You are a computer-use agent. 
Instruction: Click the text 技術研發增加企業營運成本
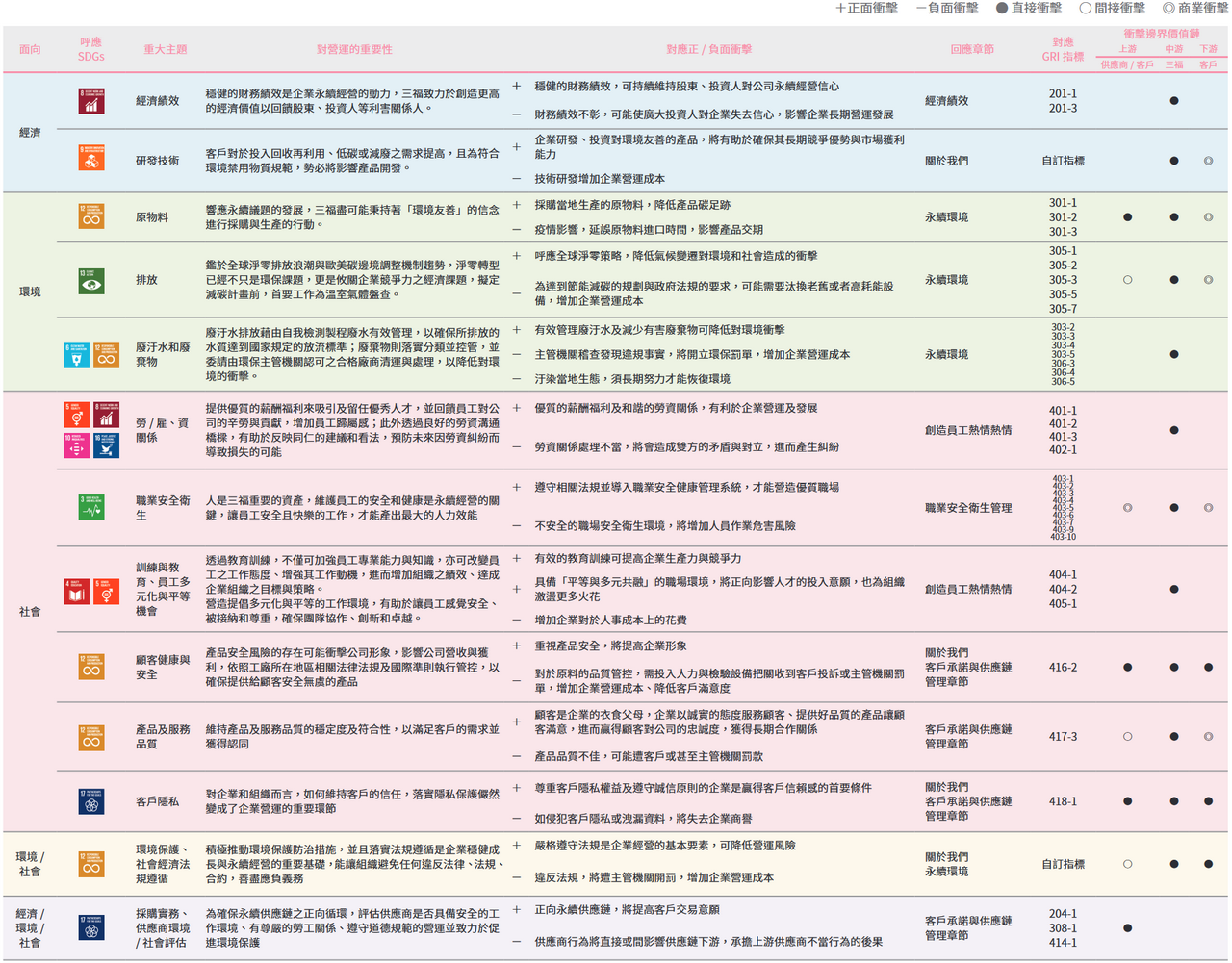(600, 179)
